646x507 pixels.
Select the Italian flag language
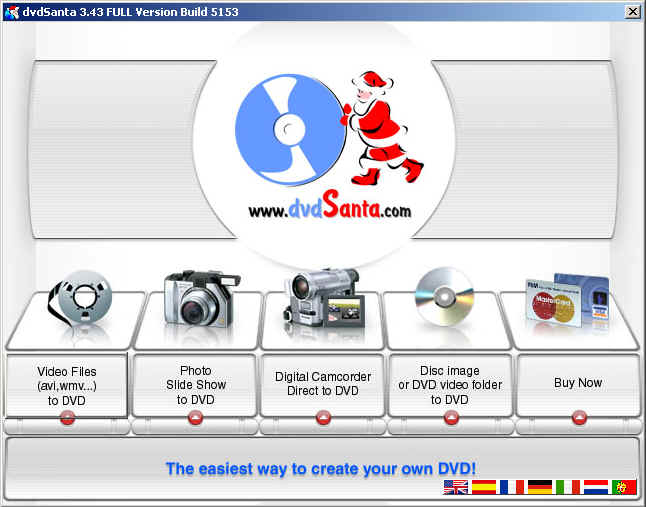[x=568, y=487]
